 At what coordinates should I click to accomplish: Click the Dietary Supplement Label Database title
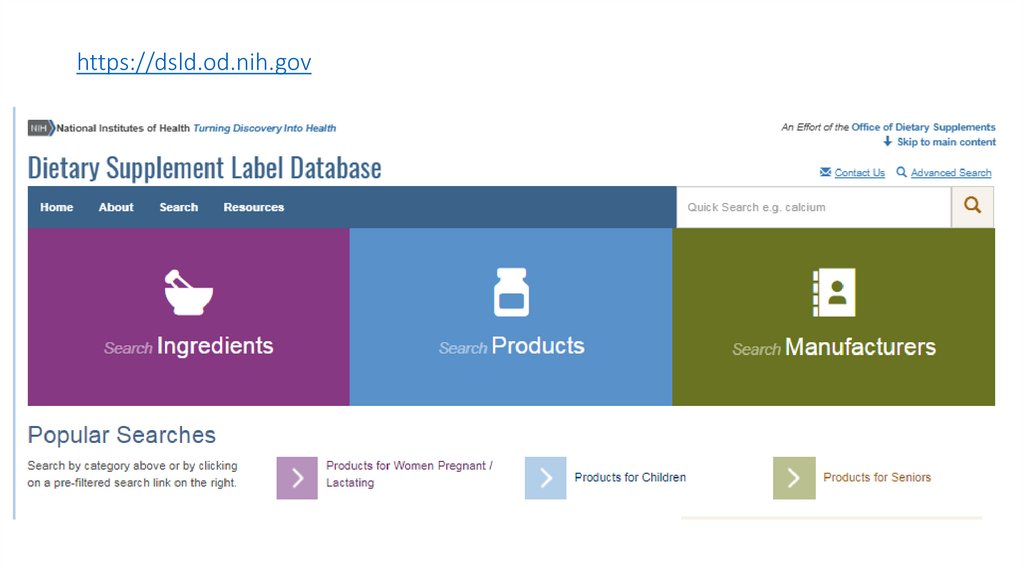coord(204,168)
